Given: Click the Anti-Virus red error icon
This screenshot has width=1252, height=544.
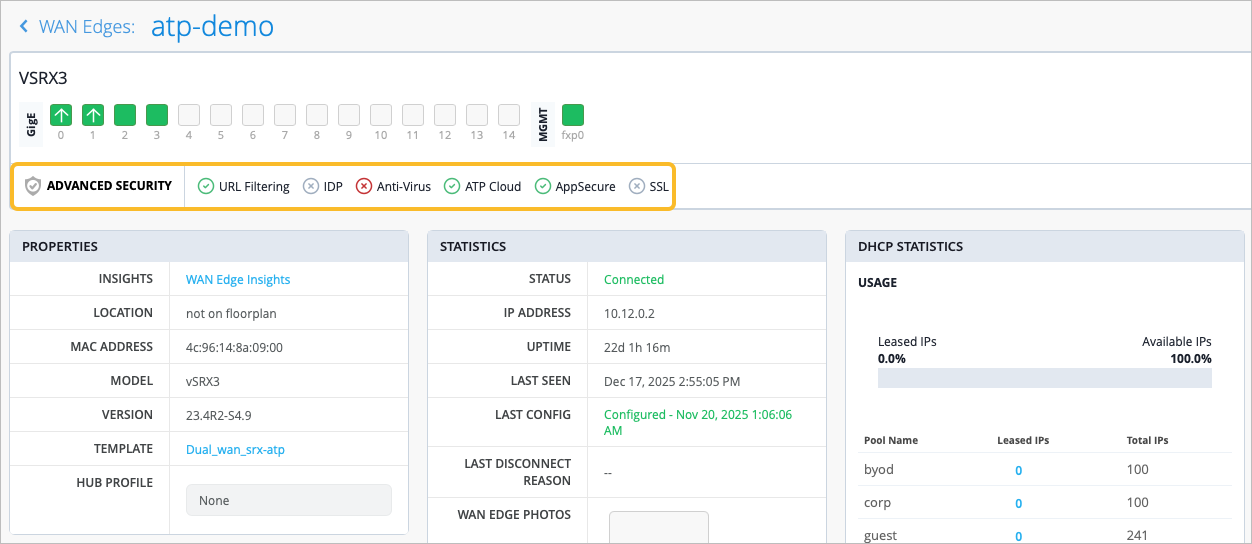Looking at the screenshot, I should pyautogui.click(x=364, y=186).
